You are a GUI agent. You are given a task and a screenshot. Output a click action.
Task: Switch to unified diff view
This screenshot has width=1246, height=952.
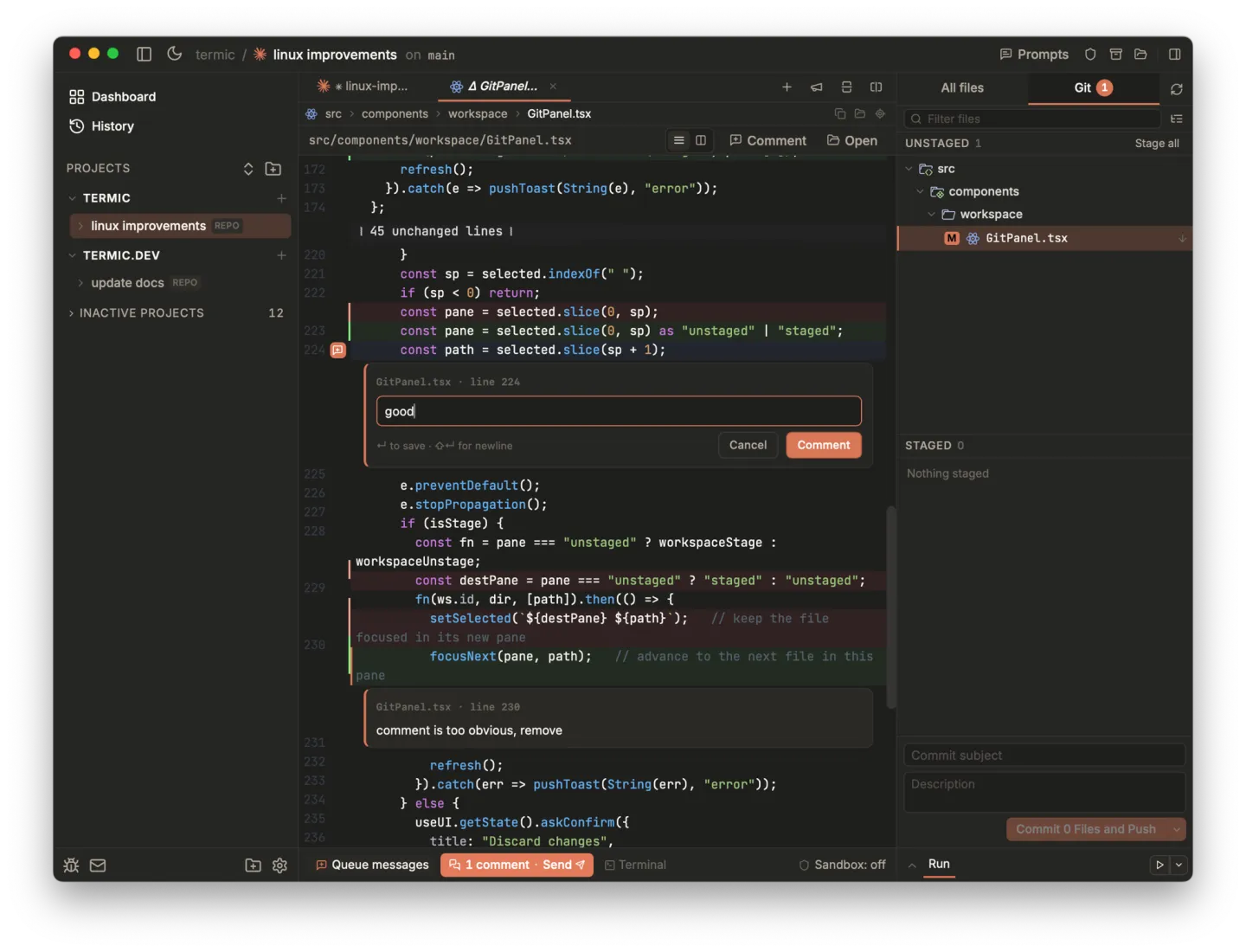(x=679, y=140)
